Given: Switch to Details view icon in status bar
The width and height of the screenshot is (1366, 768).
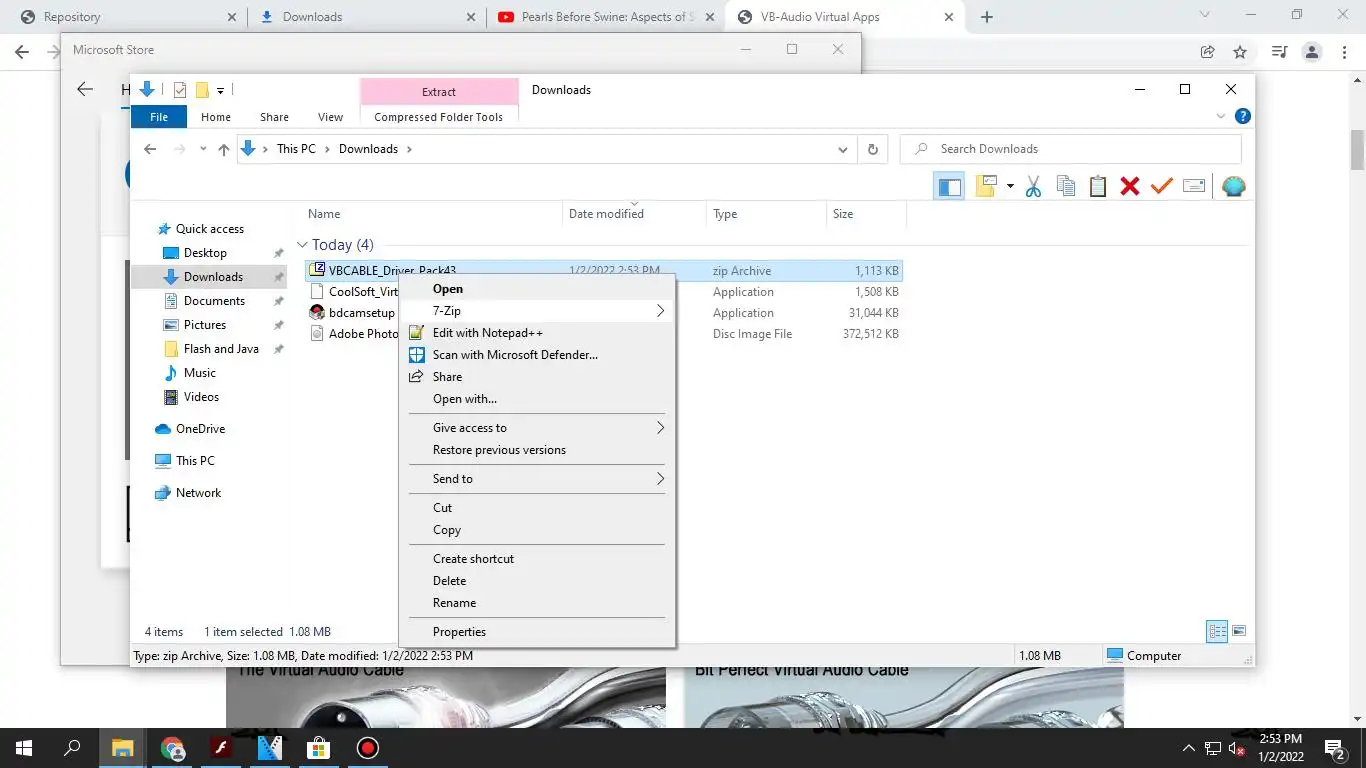Looking at the screenshot, I should [x=1217, y=631].
